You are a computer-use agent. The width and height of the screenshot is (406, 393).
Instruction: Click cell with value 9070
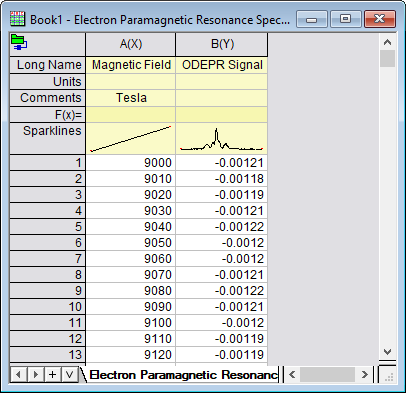131,275
